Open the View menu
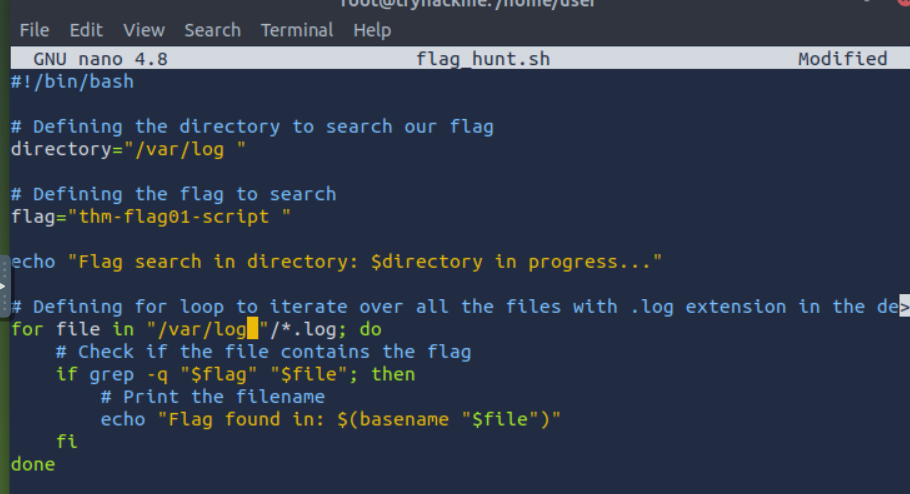The image size is (910, 494). pos(144,30)
